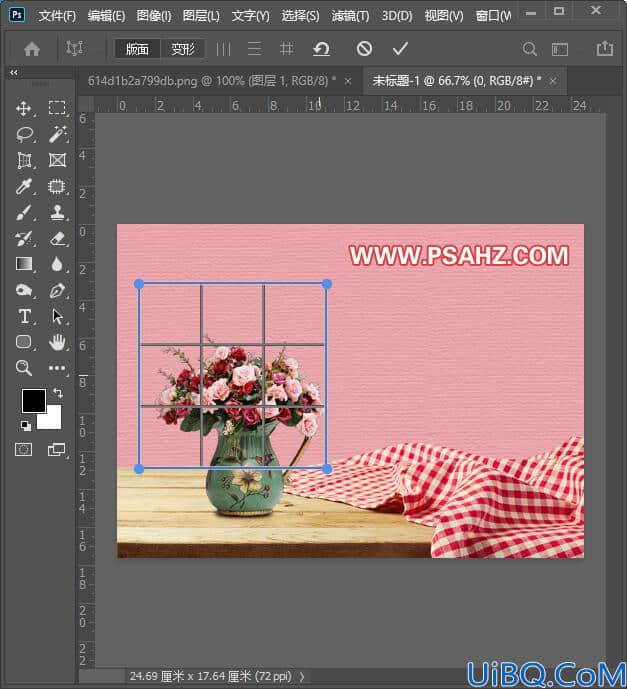This screenshot has width=627, height=689.
Task: Select the Eraser tool
Action: tap(58, 239)
